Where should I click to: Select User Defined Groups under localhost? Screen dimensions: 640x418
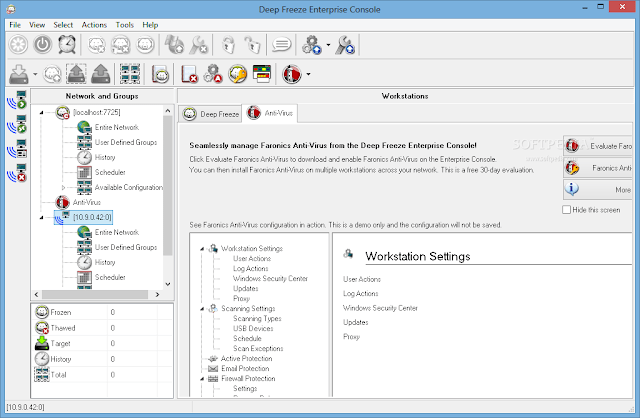point(126,142)
